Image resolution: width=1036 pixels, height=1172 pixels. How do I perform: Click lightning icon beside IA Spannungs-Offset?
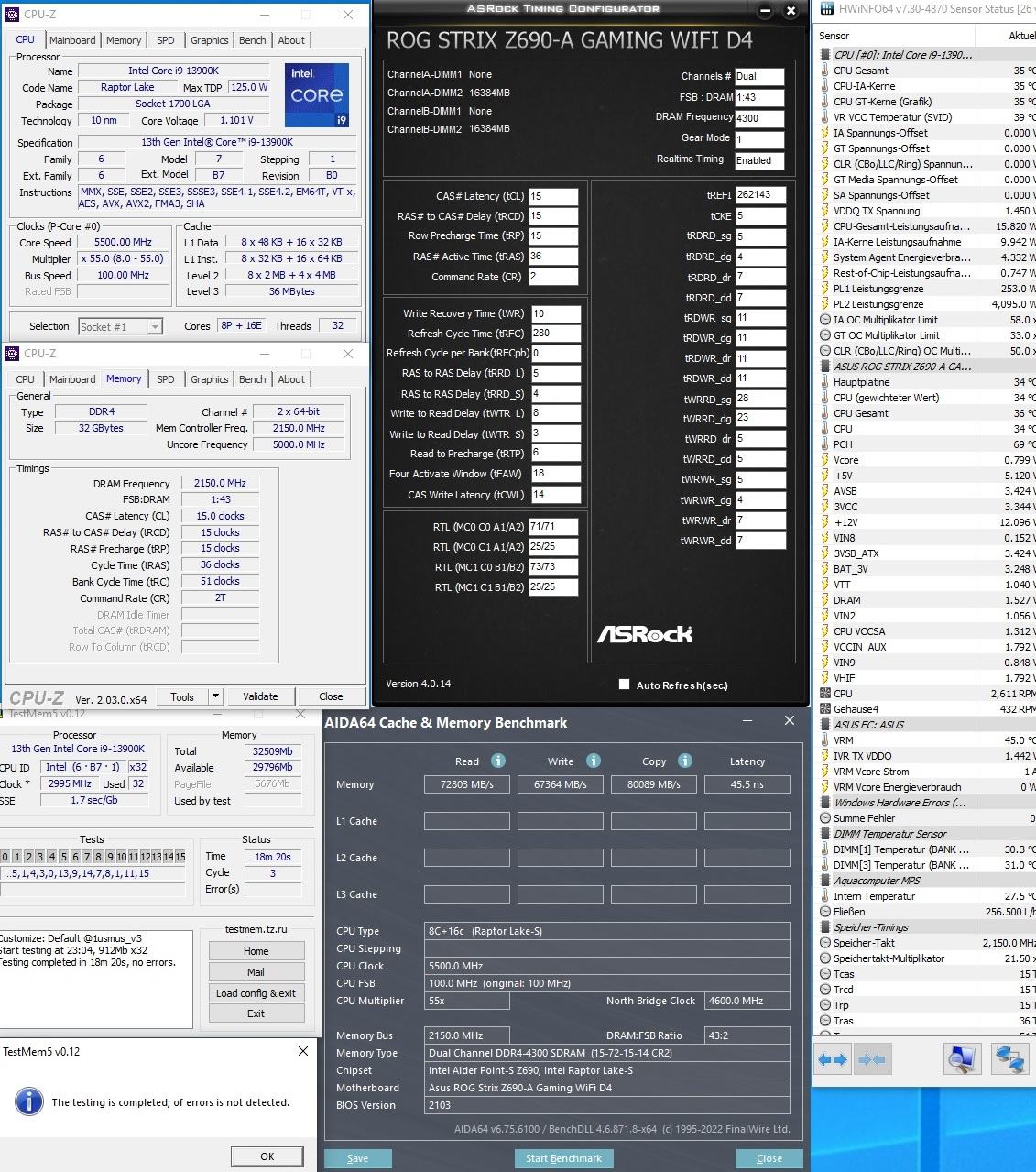click(825, 133)
